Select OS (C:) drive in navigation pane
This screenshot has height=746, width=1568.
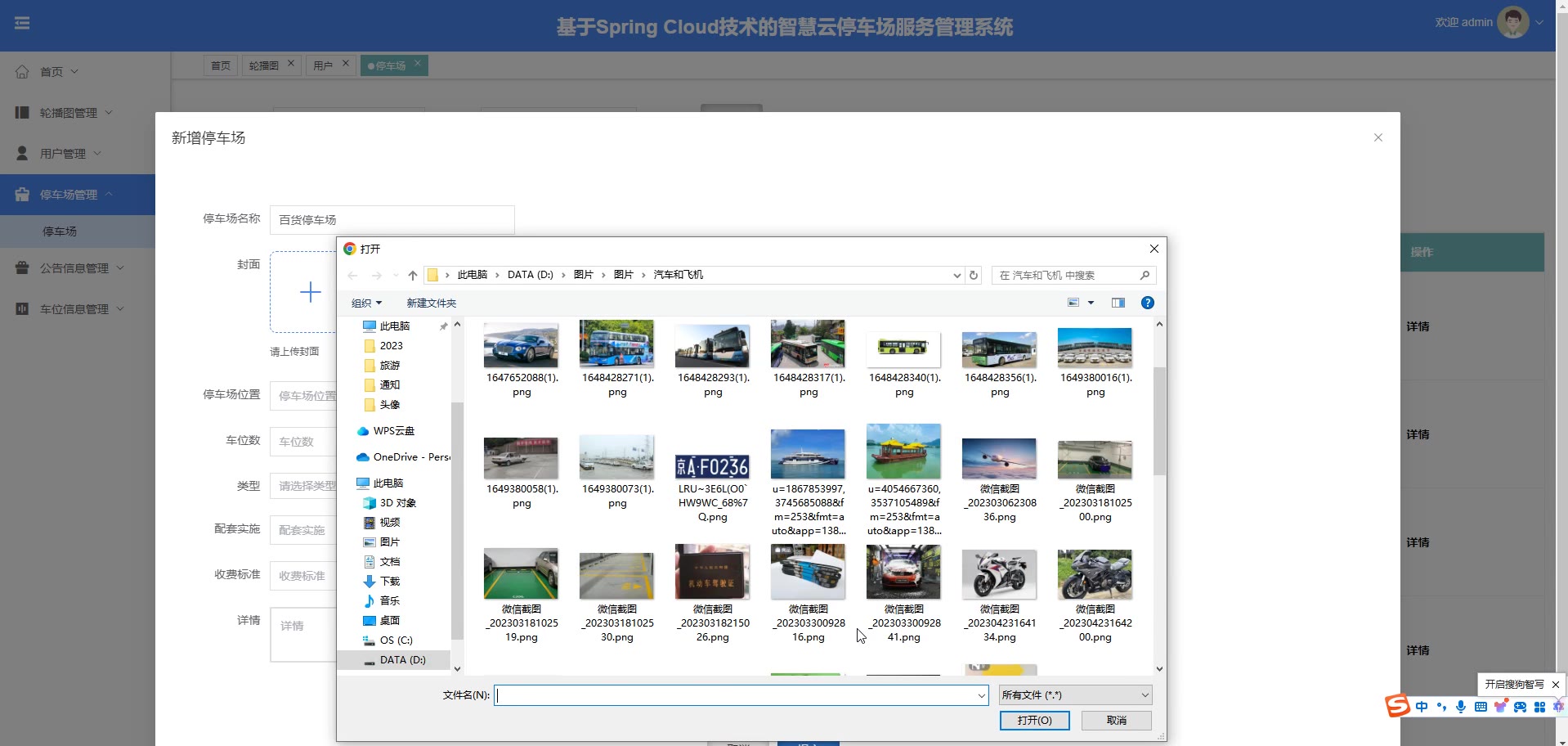[396, 640]
